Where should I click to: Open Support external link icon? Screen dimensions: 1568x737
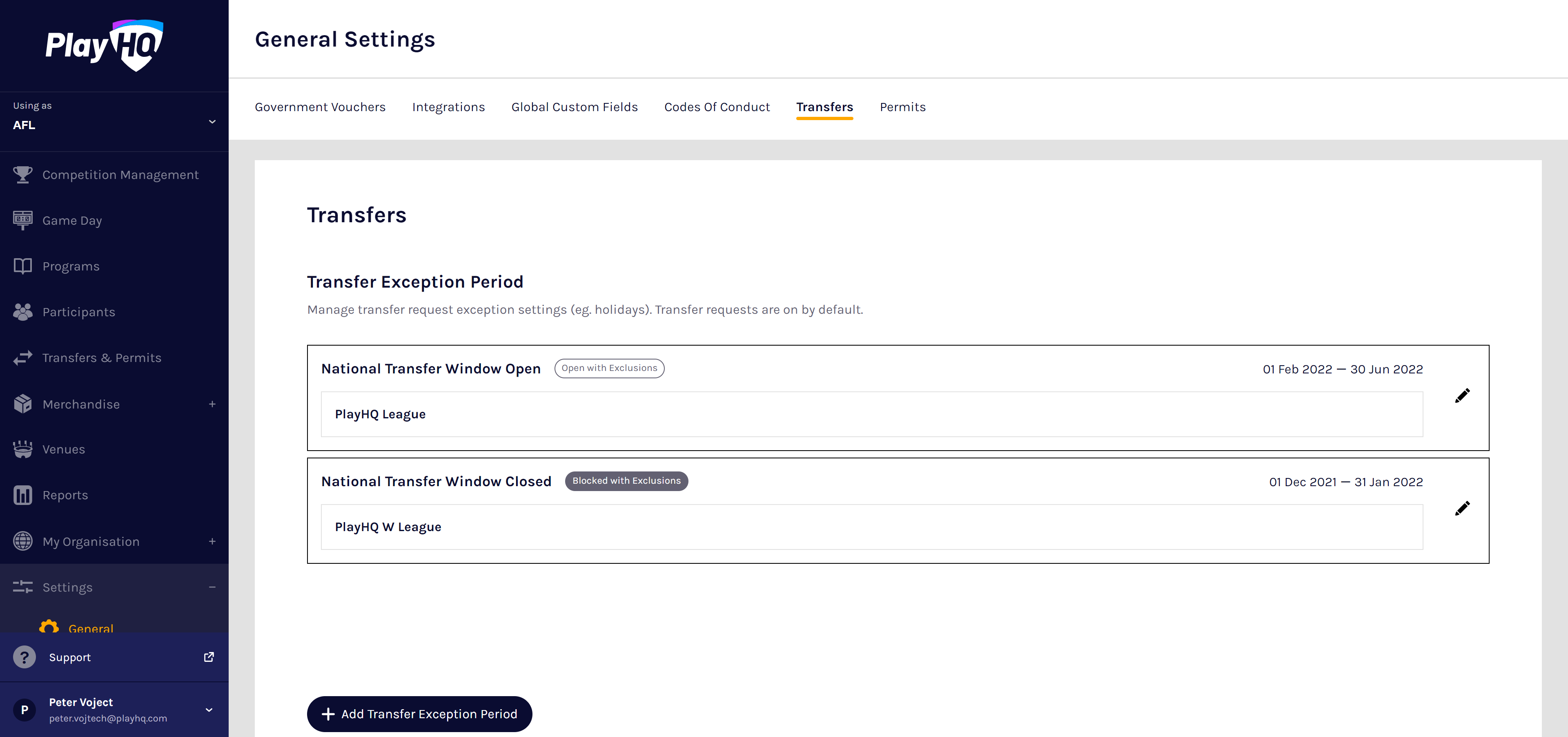209,657
